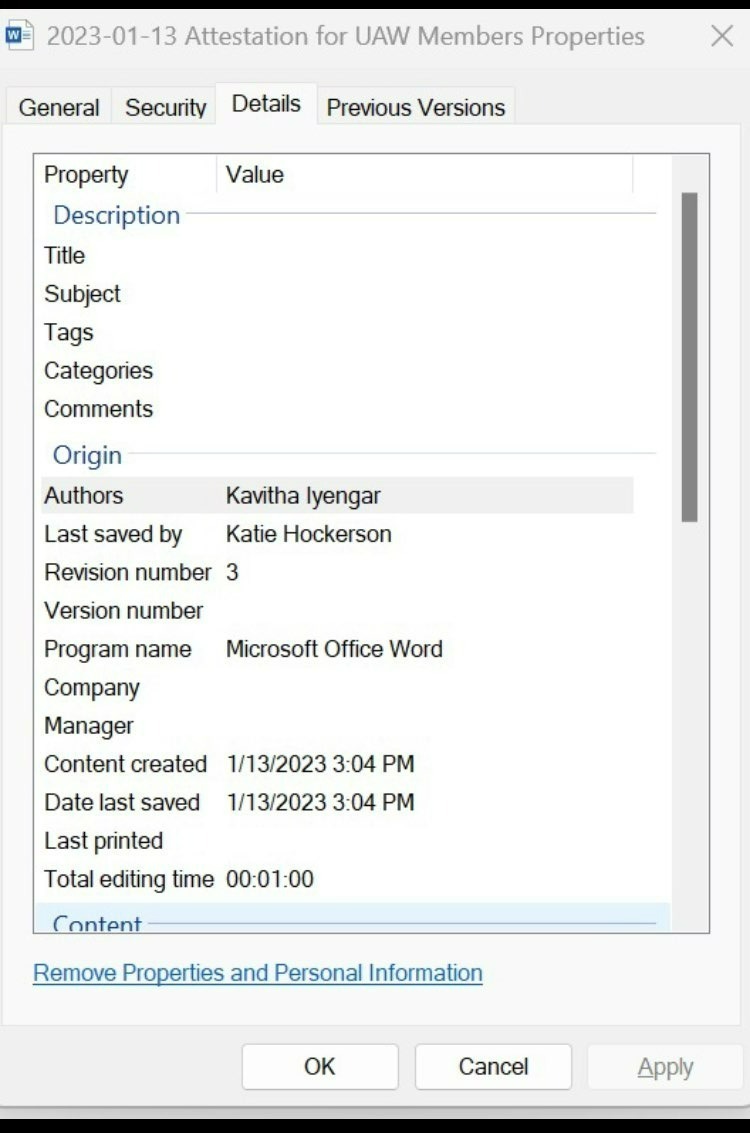Image resolution: width=750 pixels, height=1133 pixels.
Task: Select the Version number row
Action: coord(337,611)
